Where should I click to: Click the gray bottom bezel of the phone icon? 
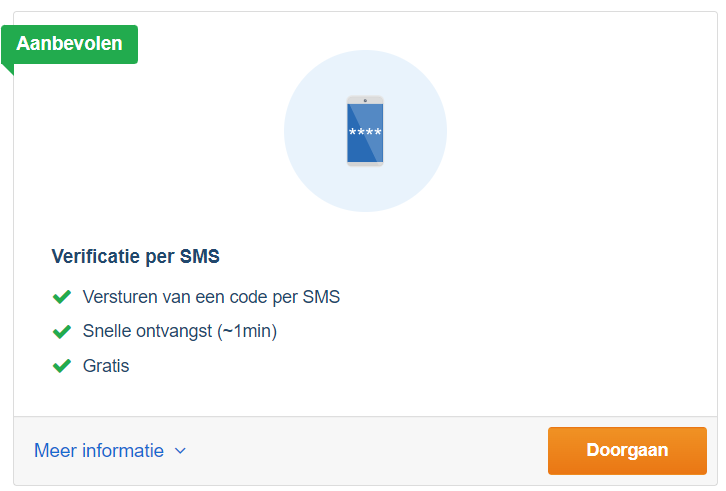(x=365, y=164)
